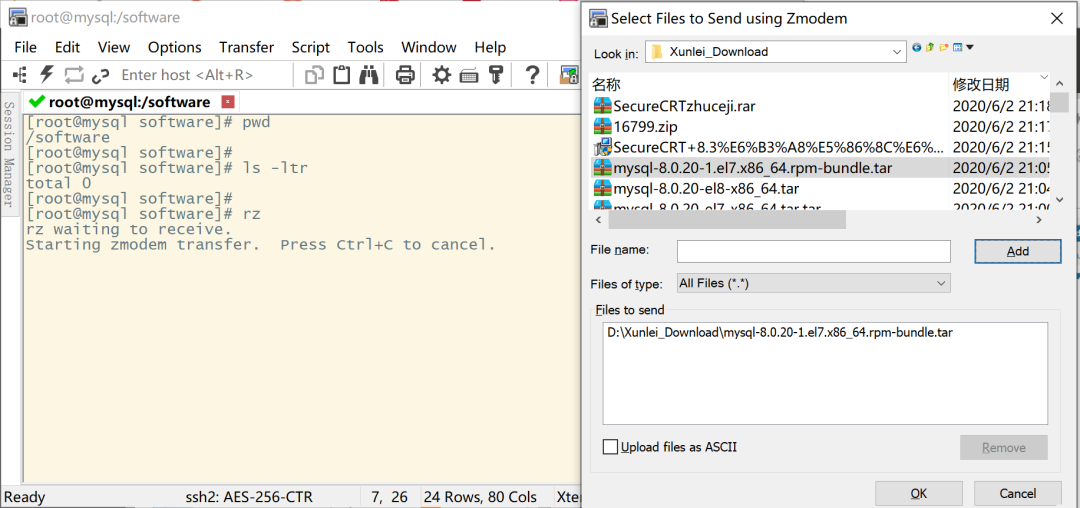The width and height of the screenshot is (1080, 508).
Task: Click the horizontal scrollbar thumb in the file list
Action: click(727, 220)
